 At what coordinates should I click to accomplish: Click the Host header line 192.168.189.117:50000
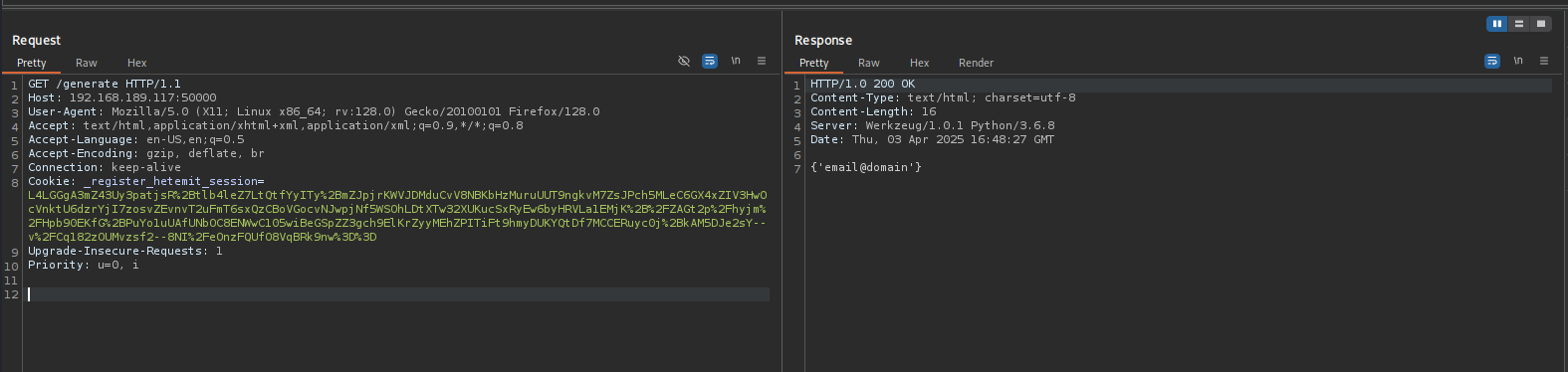coord(122,97)
